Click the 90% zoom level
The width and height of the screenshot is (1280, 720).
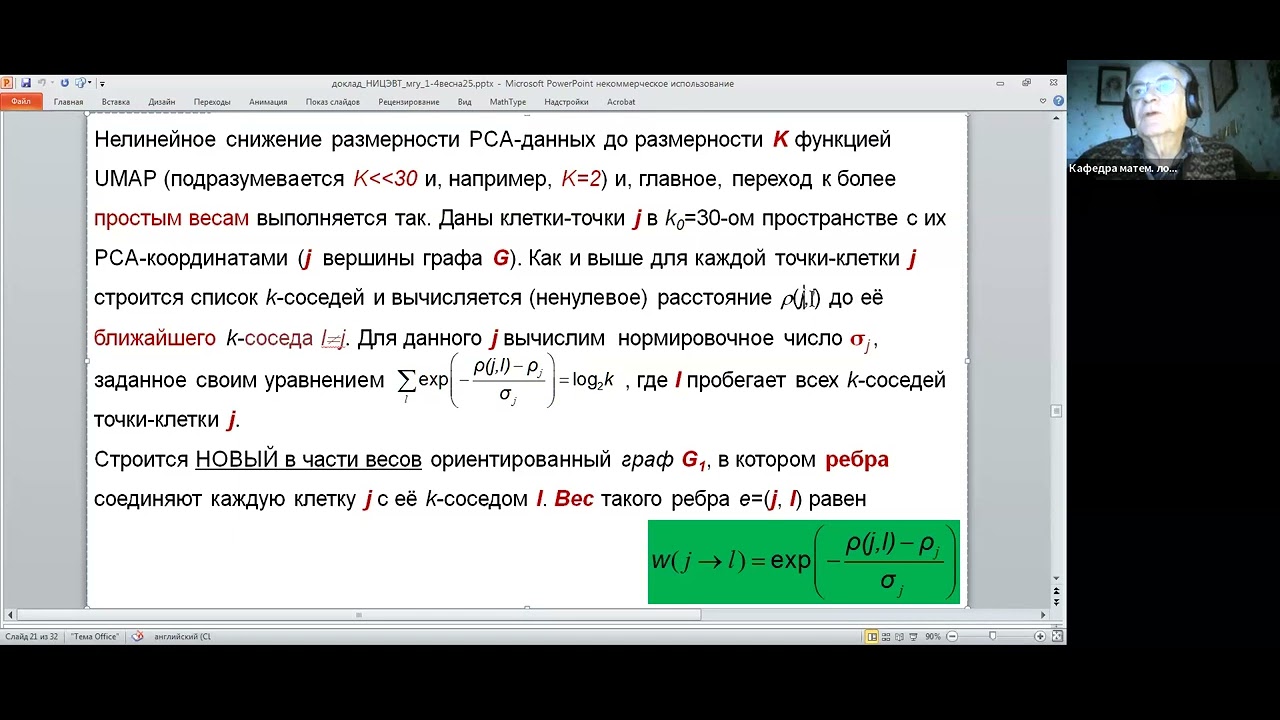933,636
